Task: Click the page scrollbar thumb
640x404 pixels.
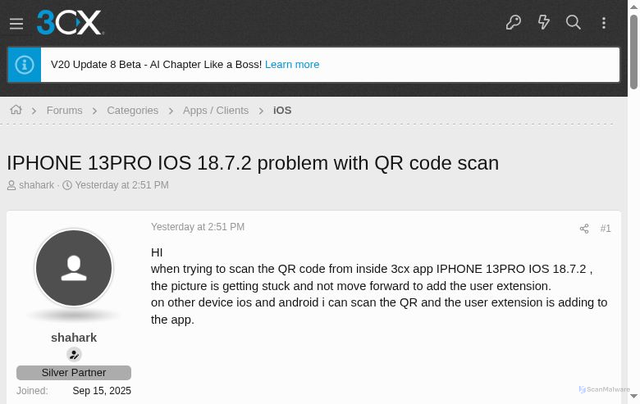Action: point(633,51)
